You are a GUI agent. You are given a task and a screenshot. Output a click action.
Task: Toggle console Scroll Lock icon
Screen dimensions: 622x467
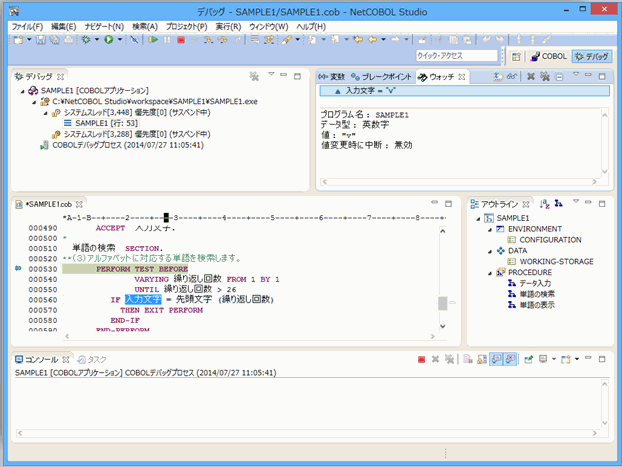click(x=482, y=359)
